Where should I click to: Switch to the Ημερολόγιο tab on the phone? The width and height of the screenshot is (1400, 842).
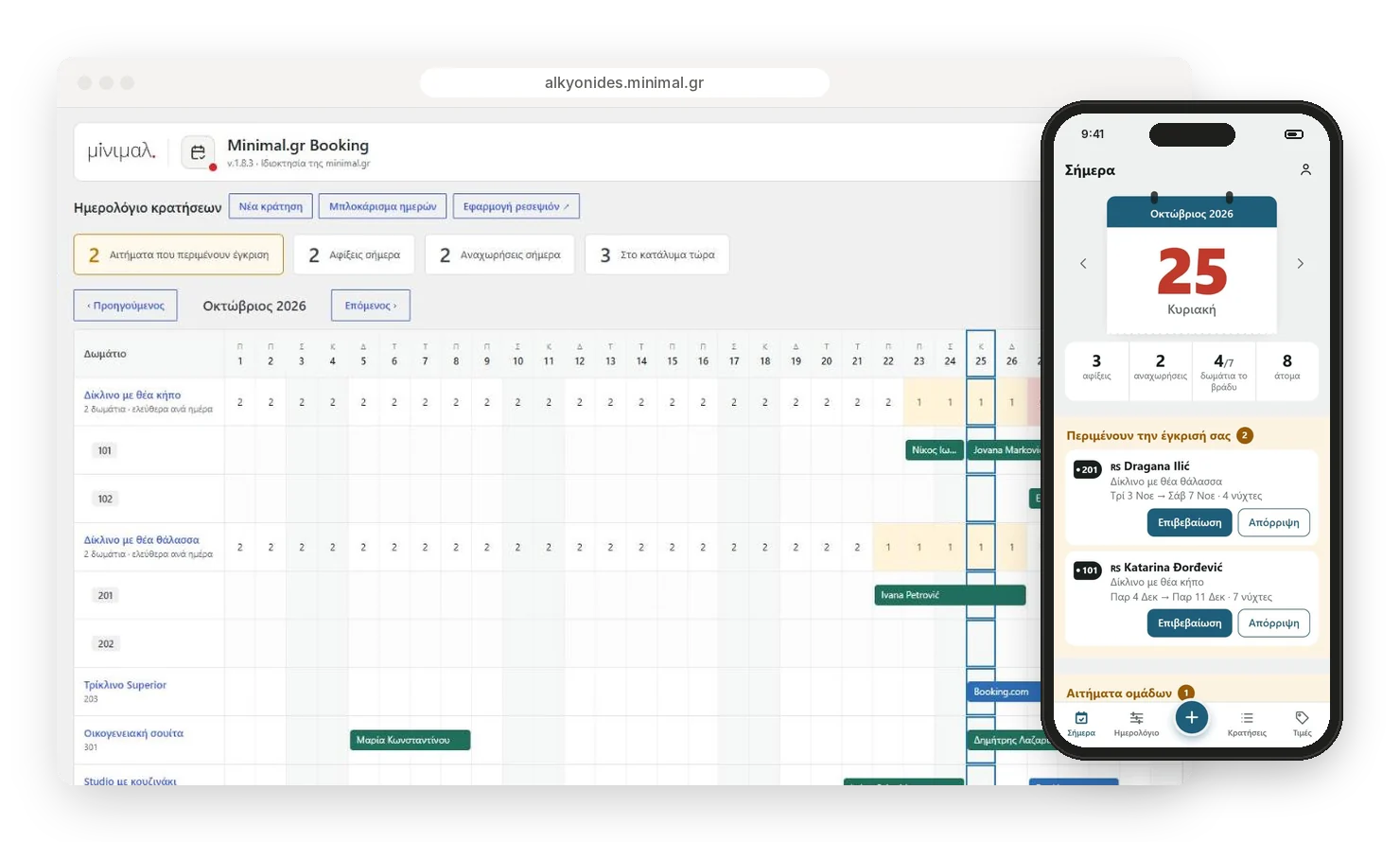tap(1136, 724)
